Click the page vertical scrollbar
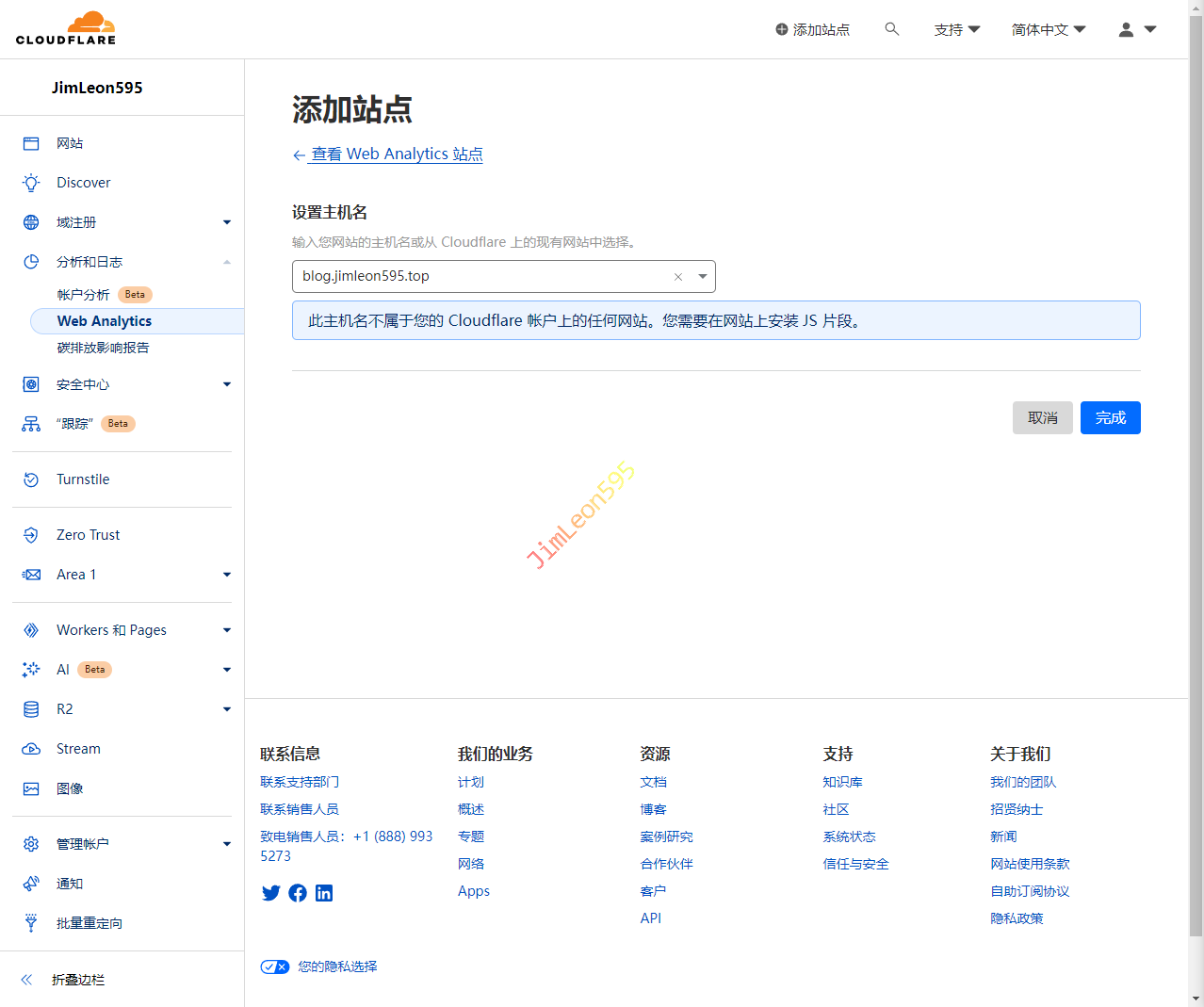The image size is (1204, 1007). [x=1196, y=471]
